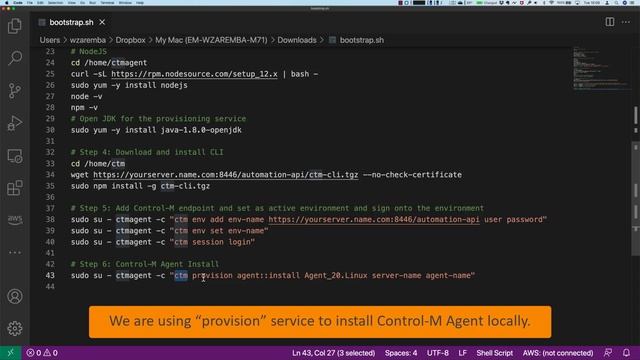Click the Downloads breadcrumb
Image resolution: width=640 pixels, height=360 pixels.
297,40
